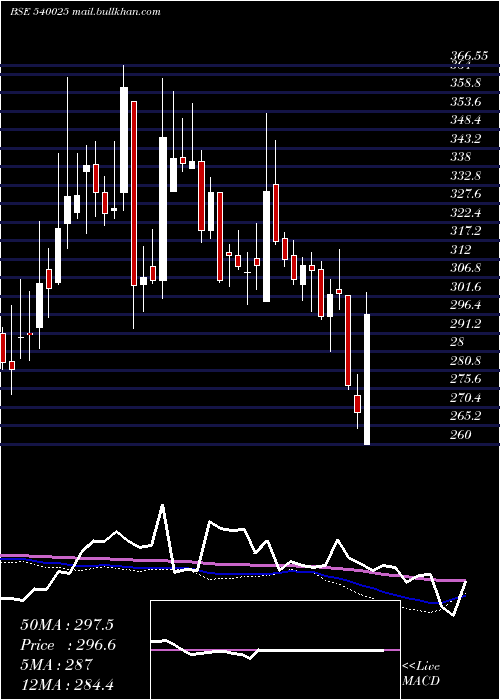500x700 pixels.
Task: Click the 296.4 price axis label
Action: [465, 305]
